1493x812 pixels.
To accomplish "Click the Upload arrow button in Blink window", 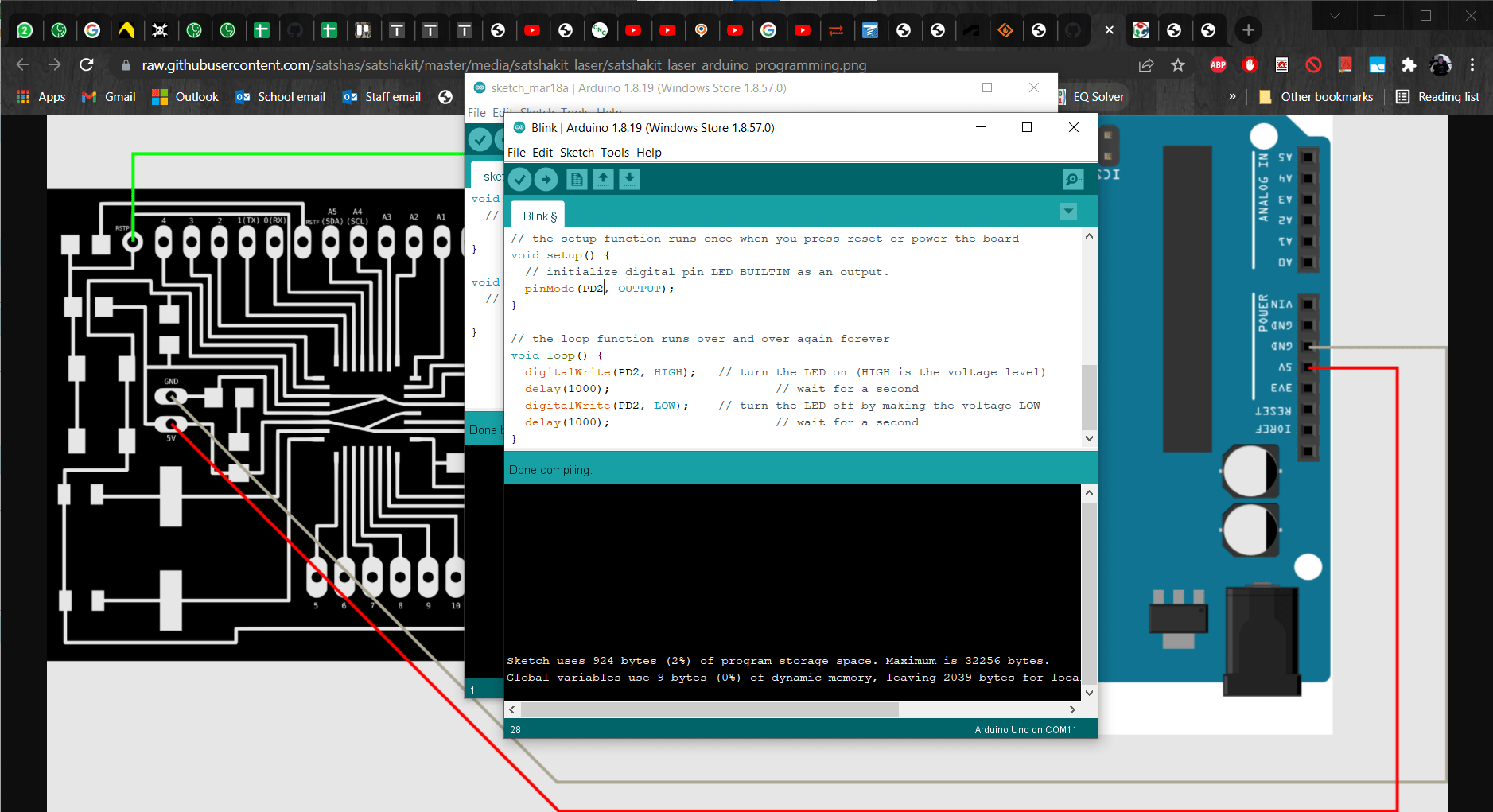I will pos(546,180).
